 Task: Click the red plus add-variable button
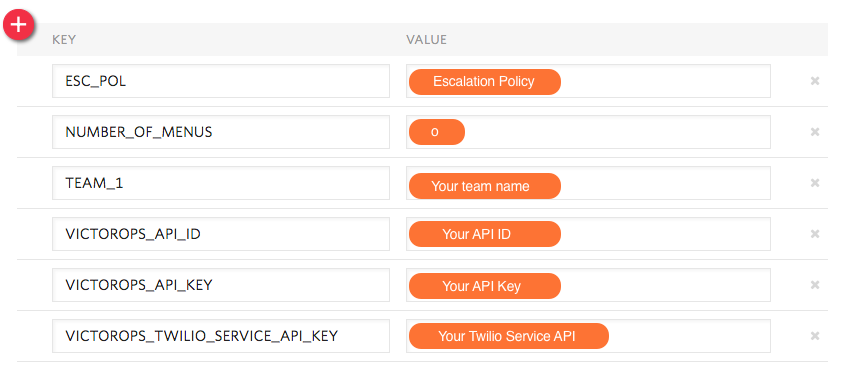[19, 25]
